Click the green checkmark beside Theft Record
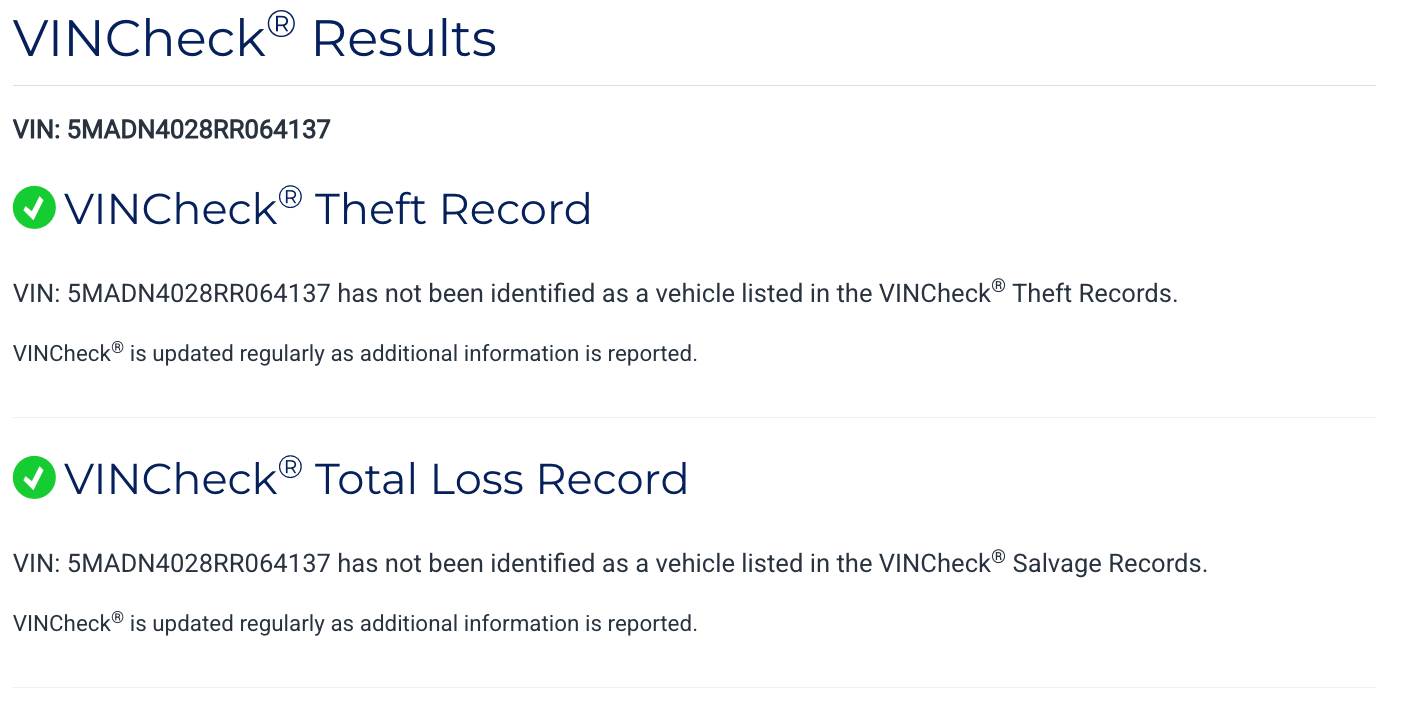The height and width of the screenshot is (722, 1406). [34, 208]
